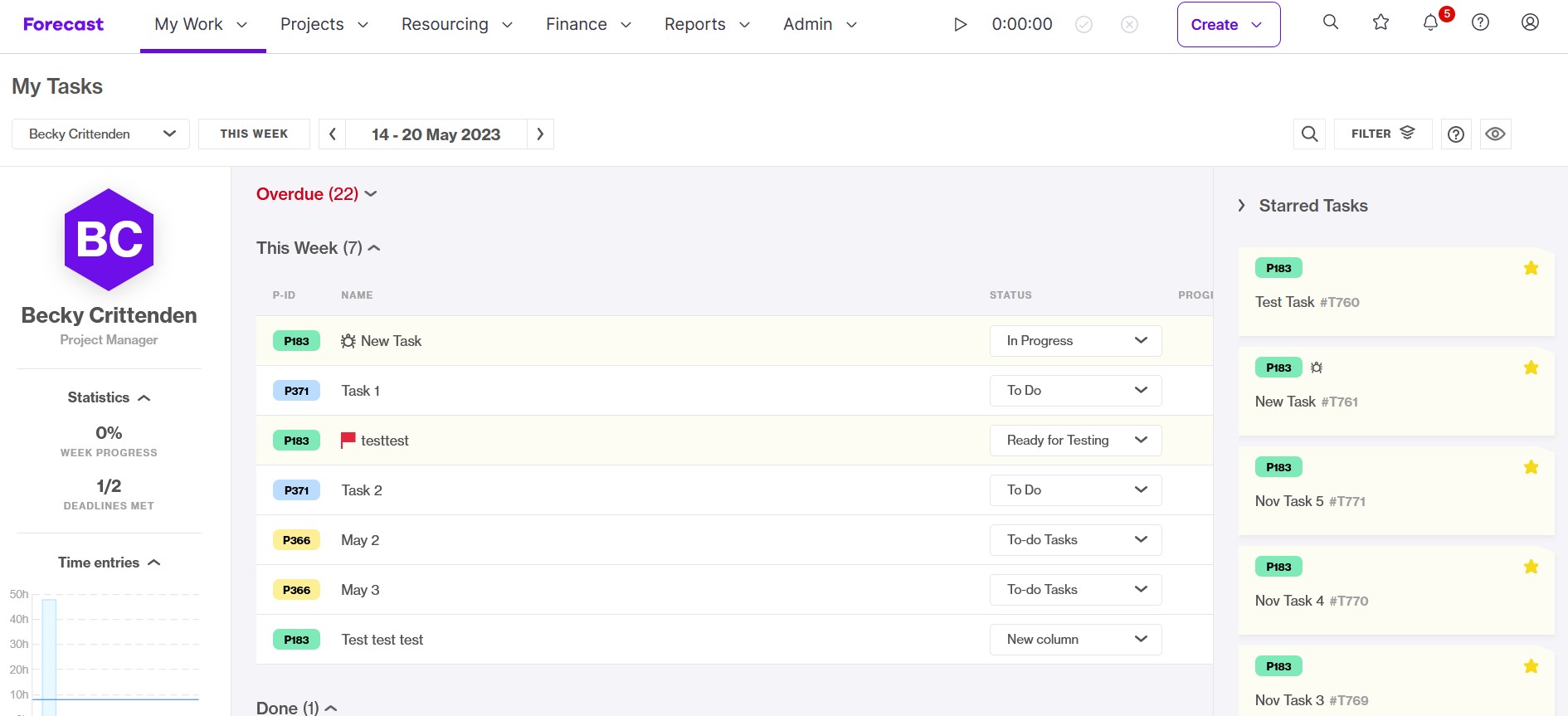Click the time entries bar chart
The width and height of the screenshot is (1568, 716).
click(x=105, y=651)
